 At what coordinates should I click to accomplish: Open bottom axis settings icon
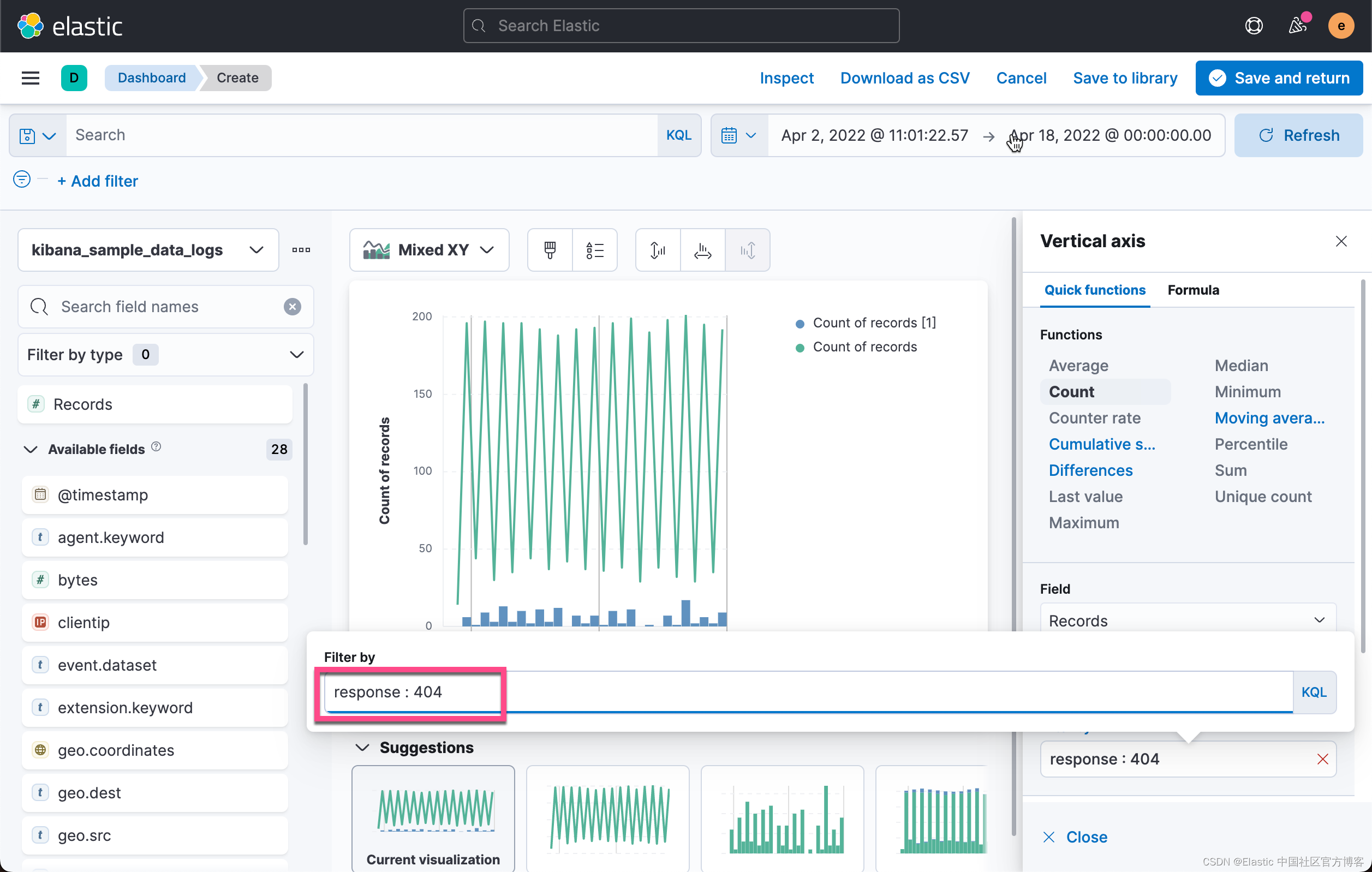coord(702,250)
